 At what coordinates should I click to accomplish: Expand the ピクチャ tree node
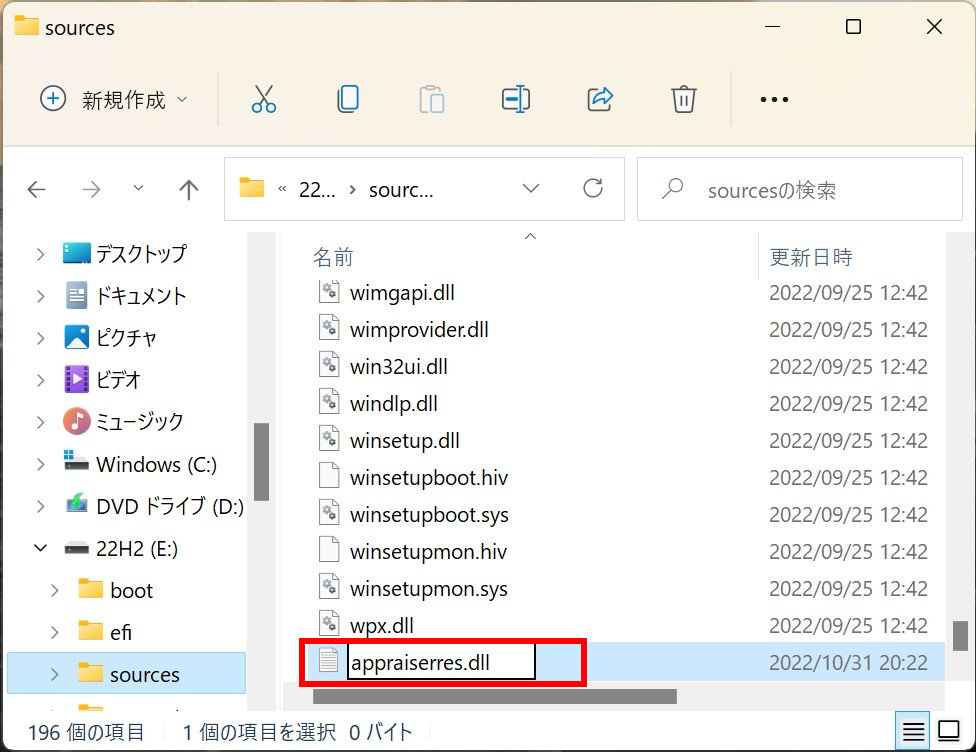click(x=40, y=338)
